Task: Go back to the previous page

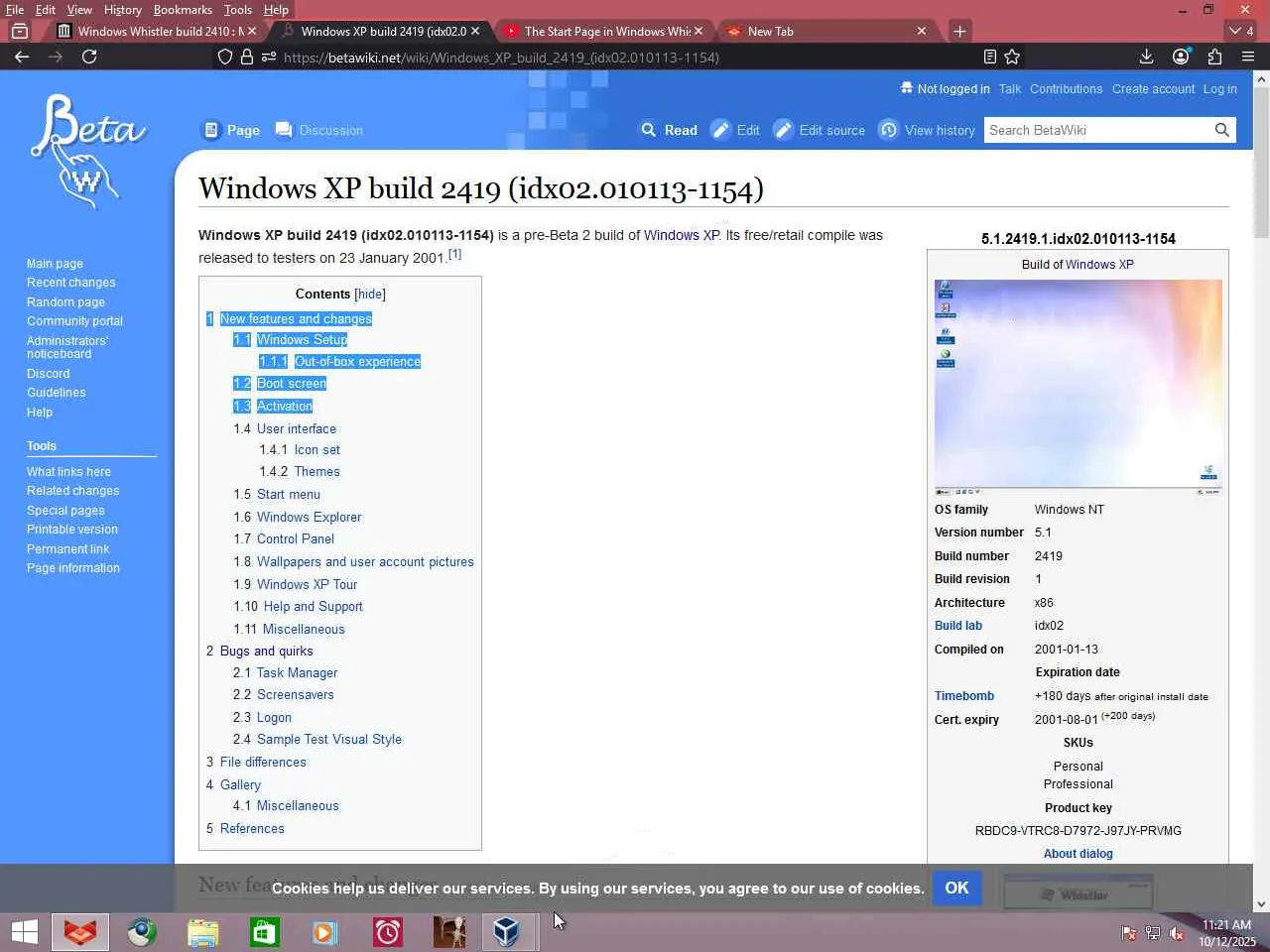Action: 22,57
